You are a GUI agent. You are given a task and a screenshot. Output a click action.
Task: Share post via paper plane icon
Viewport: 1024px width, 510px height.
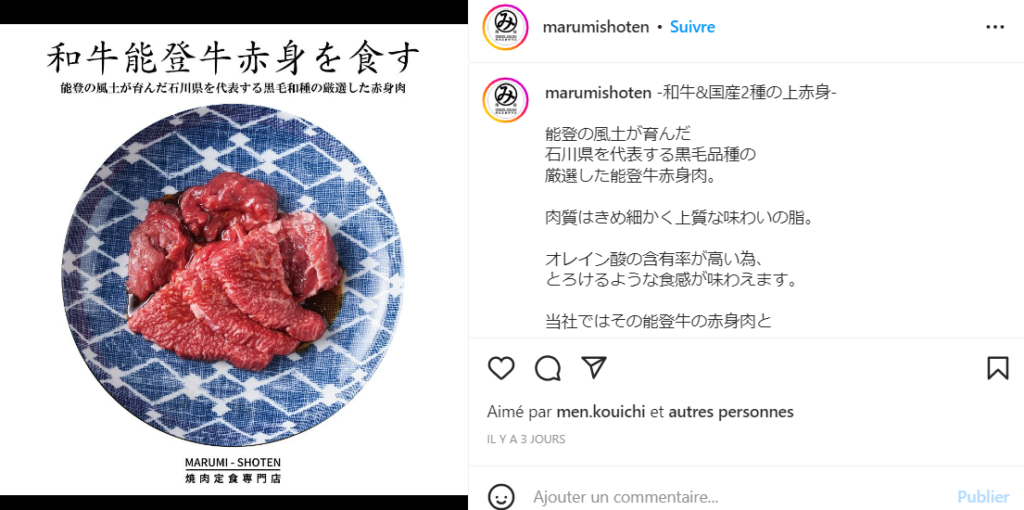(594, 368)
